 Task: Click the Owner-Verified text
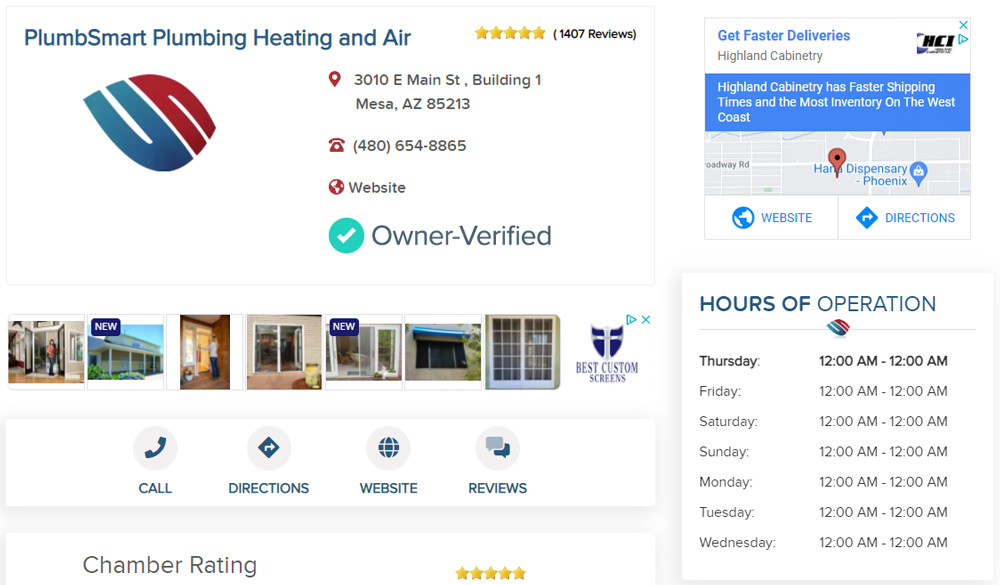coord(461,235)
